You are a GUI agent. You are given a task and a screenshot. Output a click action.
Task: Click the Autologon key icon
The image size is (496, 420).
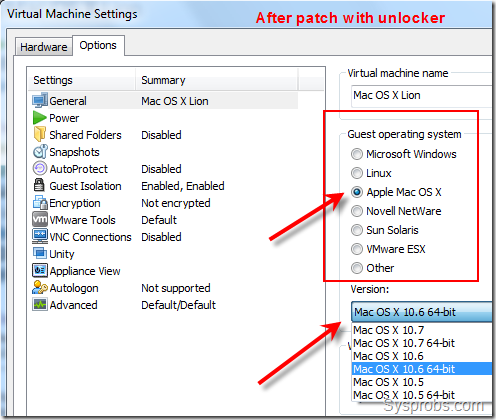(40, 287)
